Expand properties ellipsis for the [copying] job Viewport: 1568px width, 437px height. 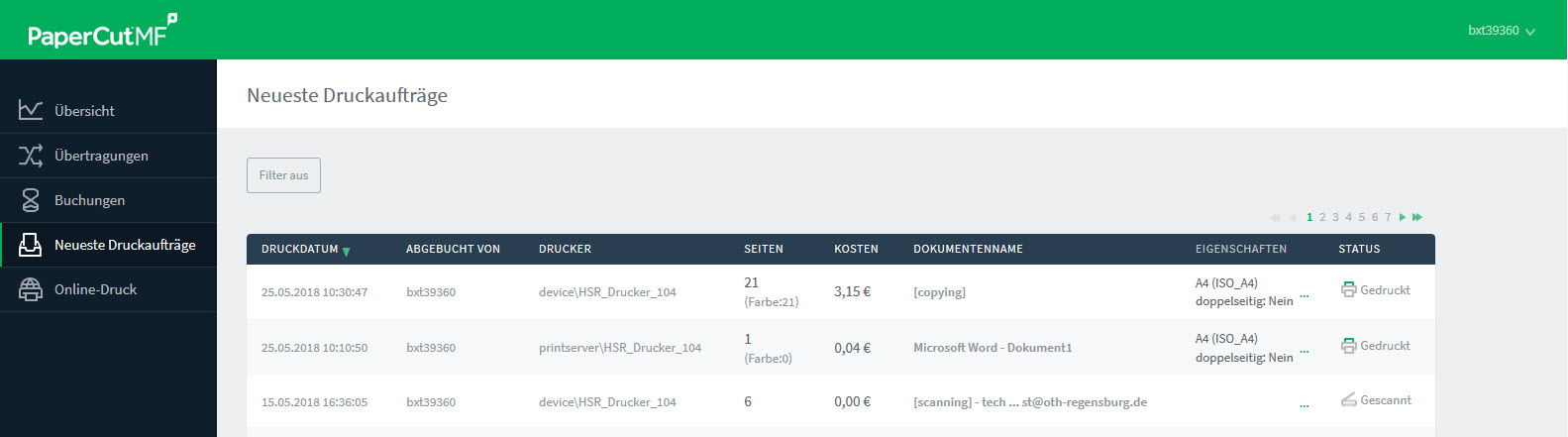click(x=1304, y=295)
